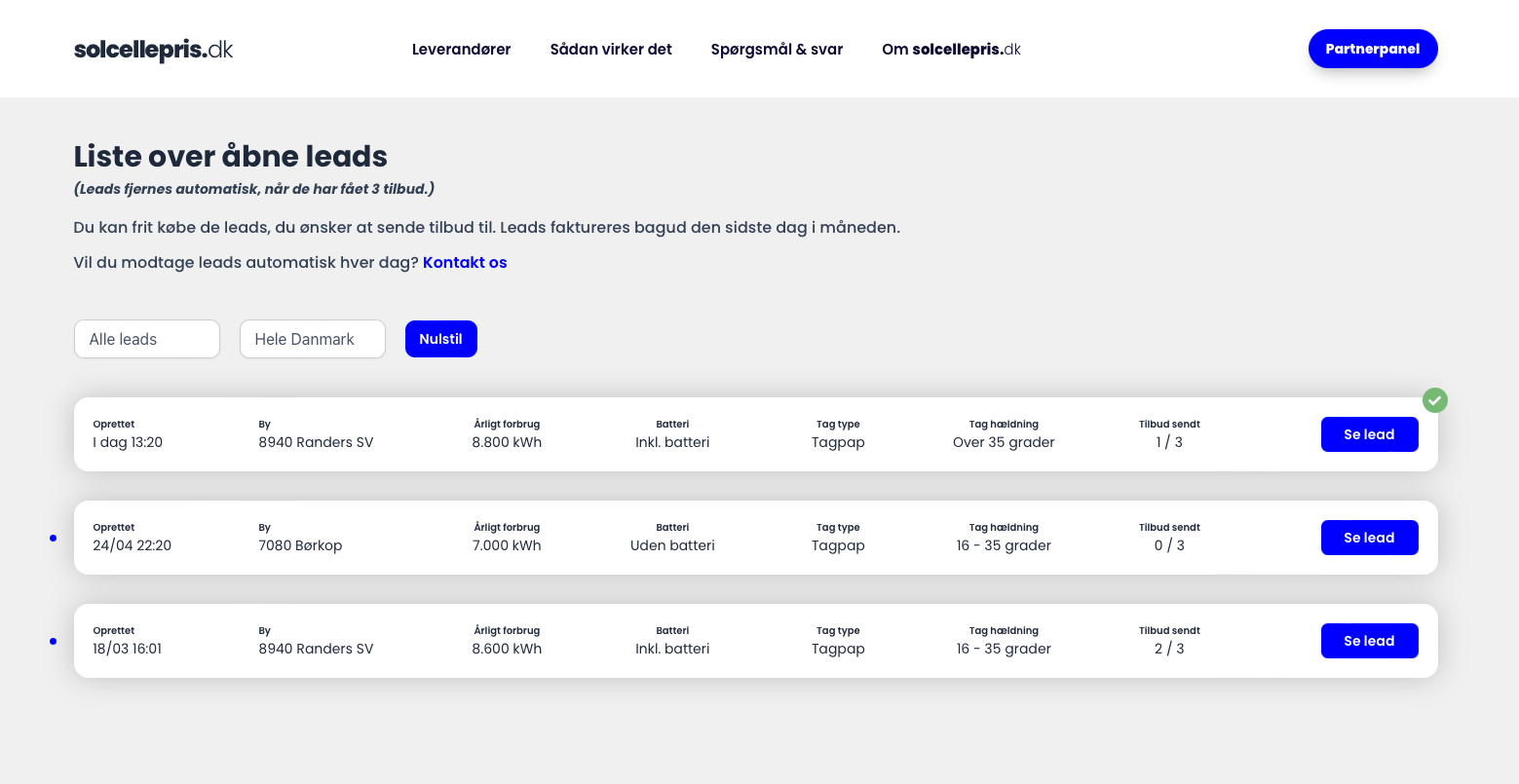The height and width of the screenshot is (784, 1519).
Task: Click the blue dot beside the 18/03 lead
Action: (x=53, y=641)
